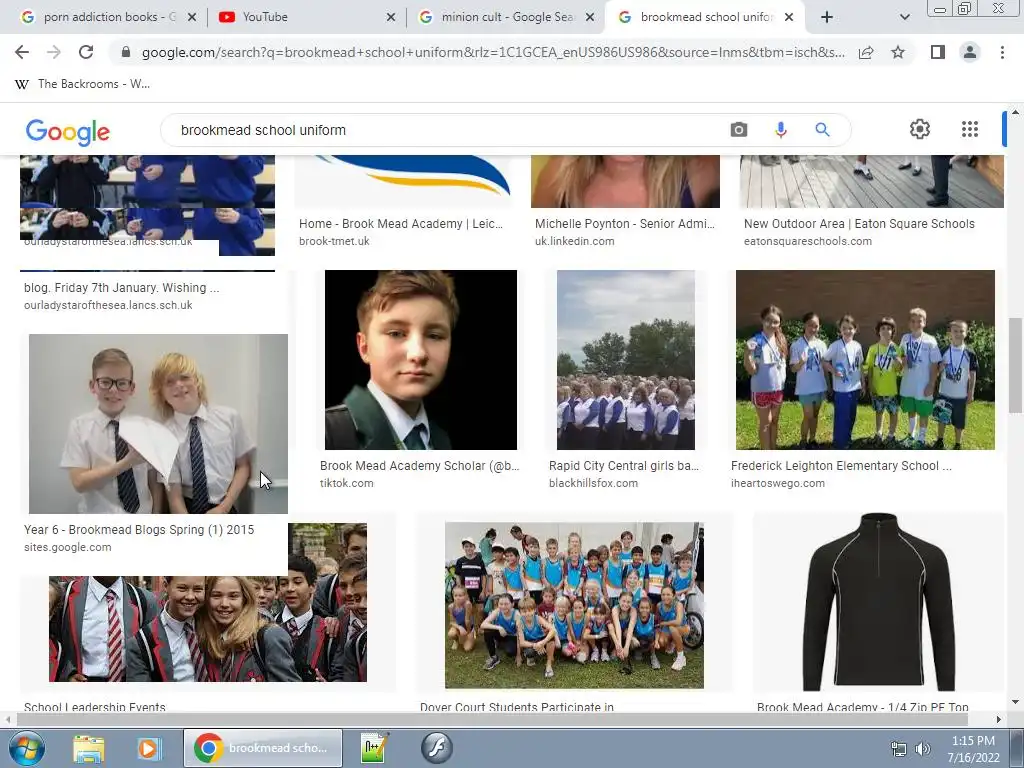Open the Chrome three-dot menu
This screenshot has height=768, width=1024.
coord(1002,52)
